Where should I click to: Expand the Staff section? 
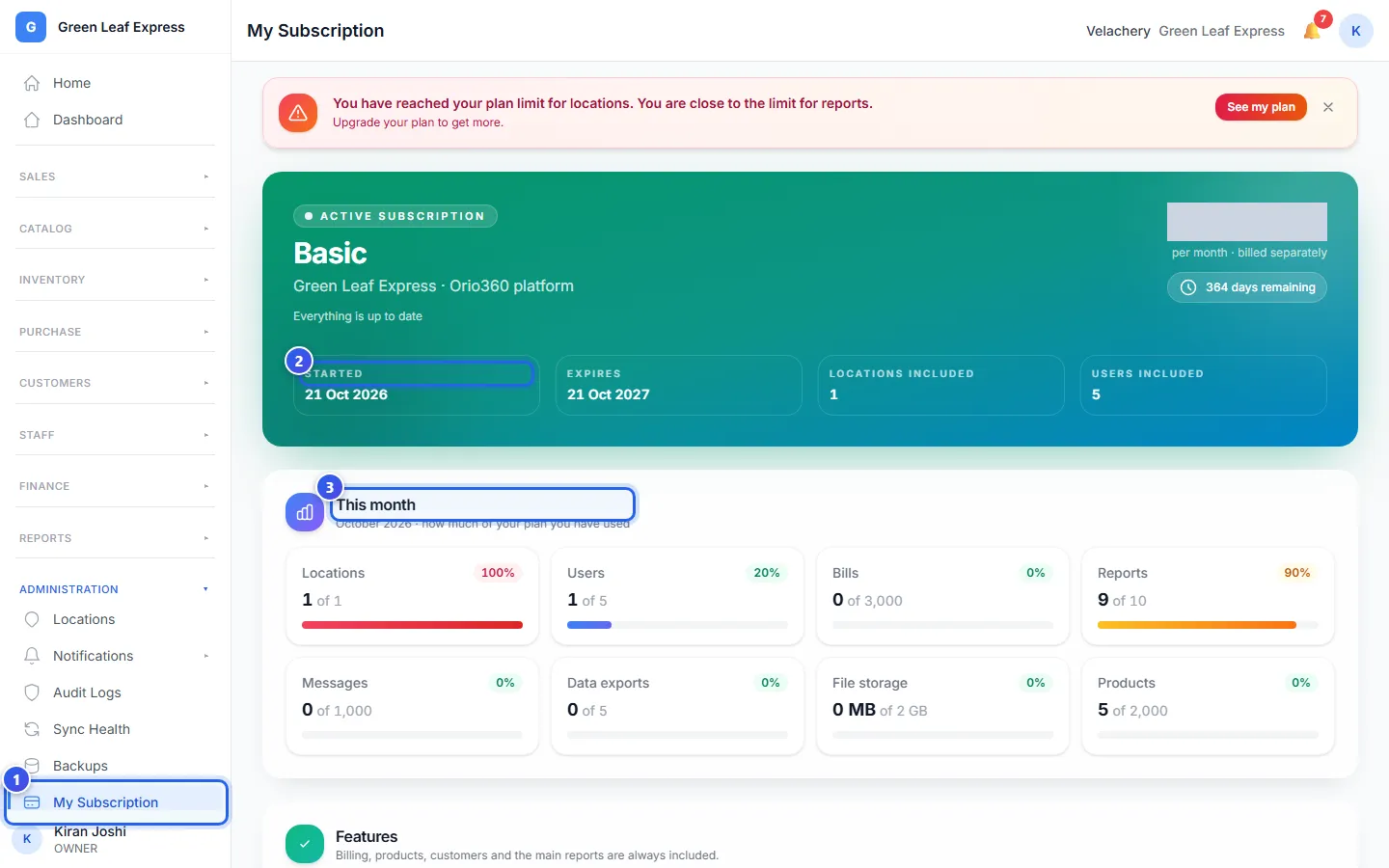[115, 435]
